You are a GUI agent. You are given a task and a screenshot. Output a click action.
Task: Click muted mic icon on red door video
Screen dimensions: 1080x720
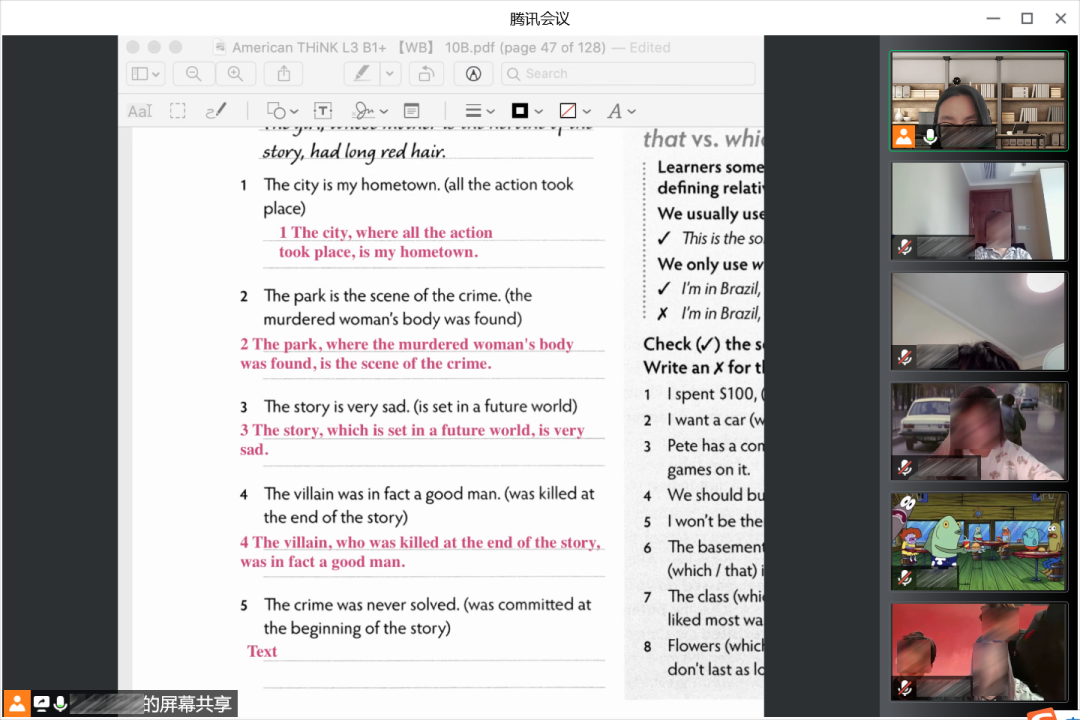click(905, 247)
